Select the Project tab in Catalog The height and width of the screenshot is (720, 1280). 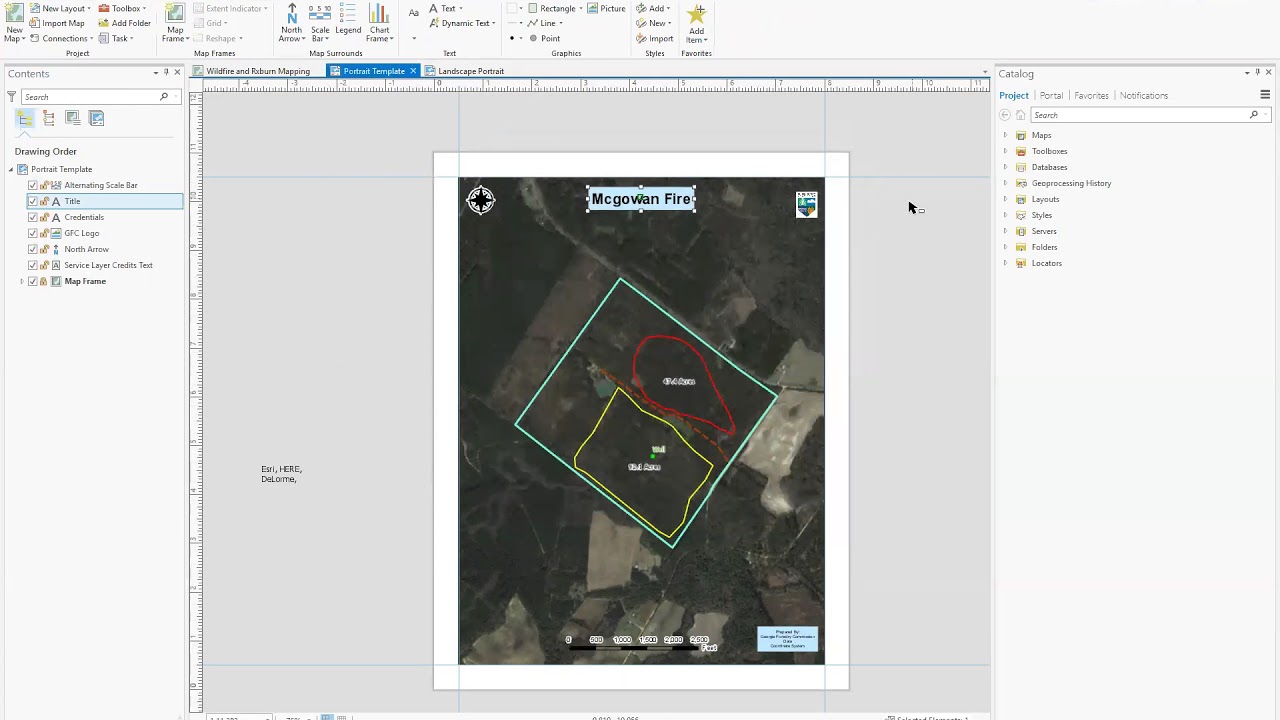[x=1013, y=95]
